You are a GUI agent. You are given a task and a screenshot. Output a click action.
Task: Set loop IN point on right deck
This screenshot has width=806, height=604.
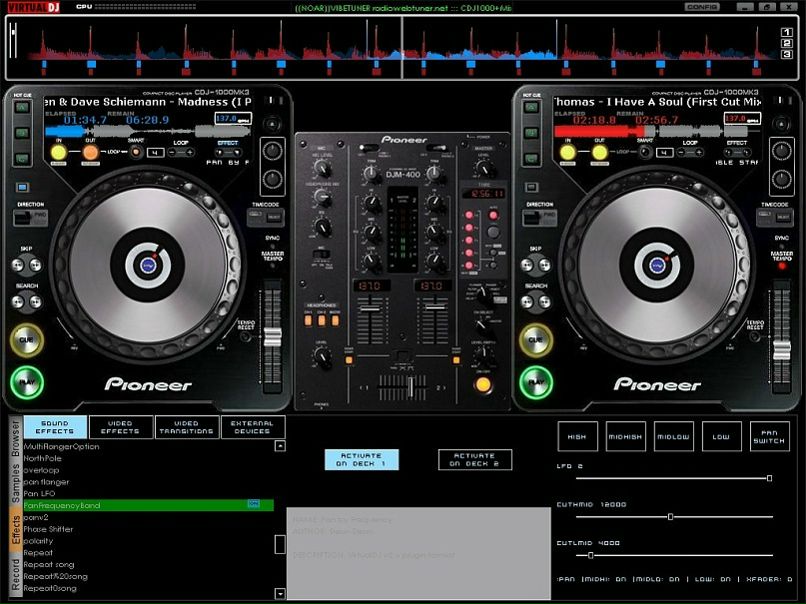click(567, 152)
